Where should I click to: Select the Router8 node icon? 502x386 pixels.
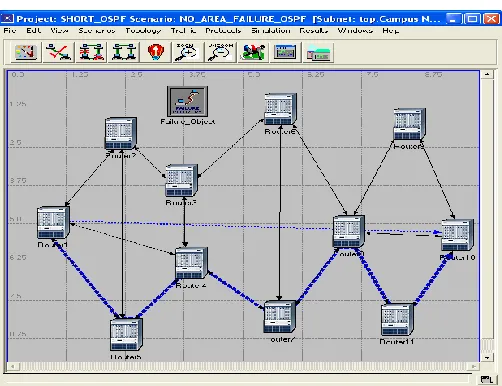409,124
